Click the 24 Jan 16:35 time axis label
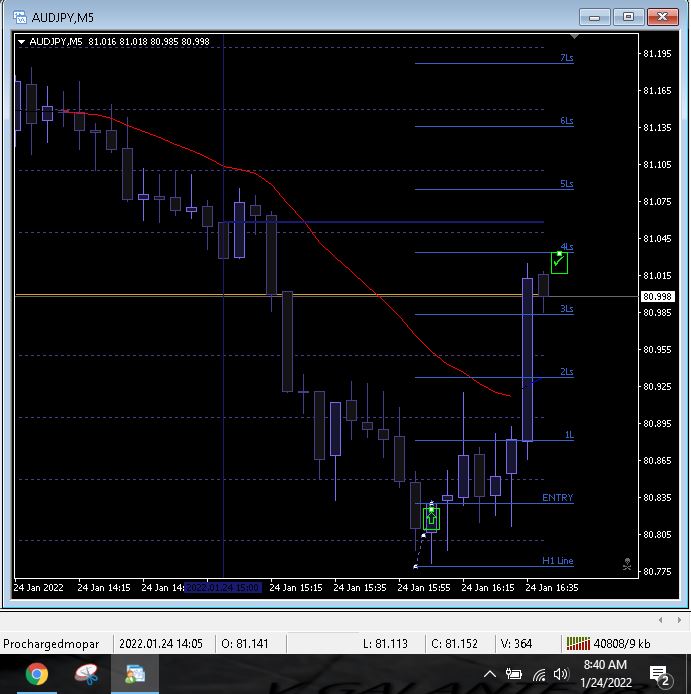Screen dimensions: 691x694 pyautogui.click(x=552, y=587)
